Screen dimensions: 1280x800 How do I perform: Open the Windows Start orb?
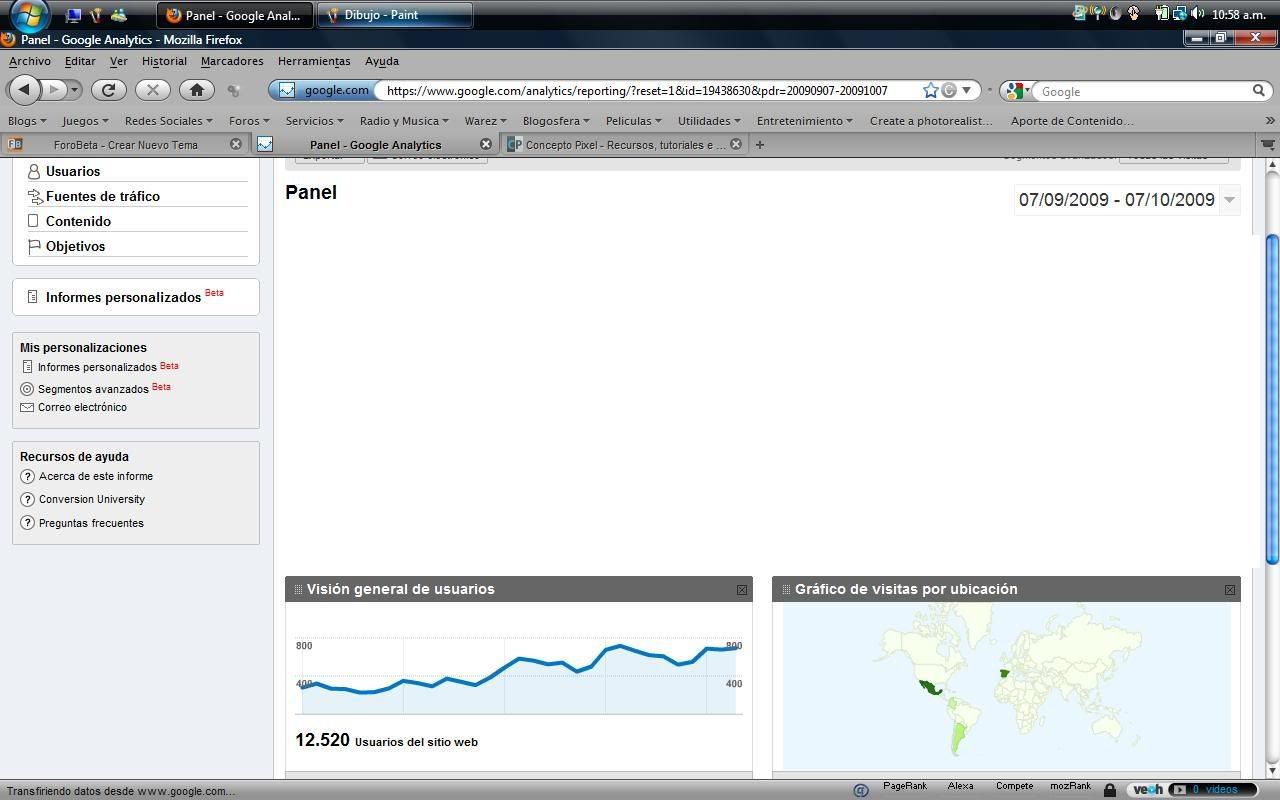coord(28,15)
